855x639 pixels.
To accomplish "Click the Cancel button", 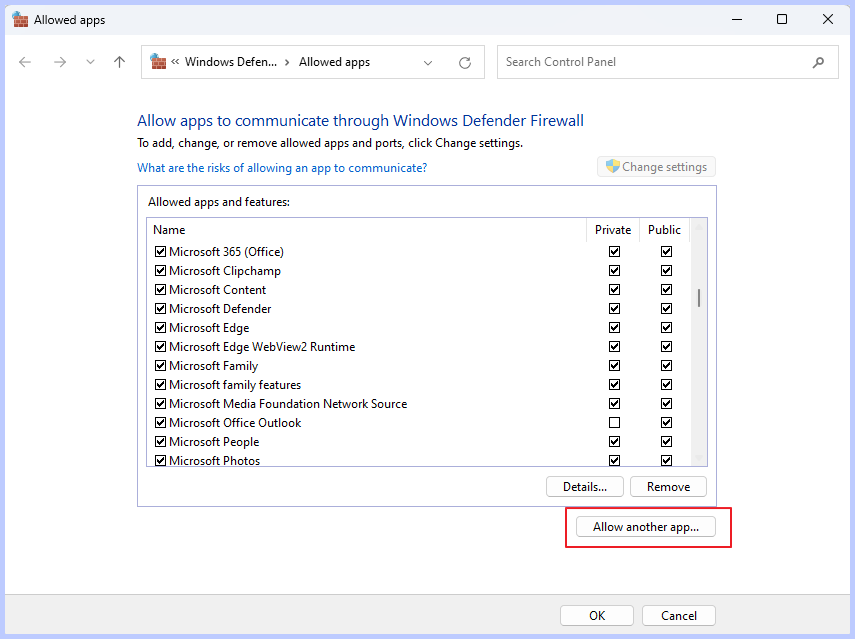I will pyautogui.click(x=678, y=616).
